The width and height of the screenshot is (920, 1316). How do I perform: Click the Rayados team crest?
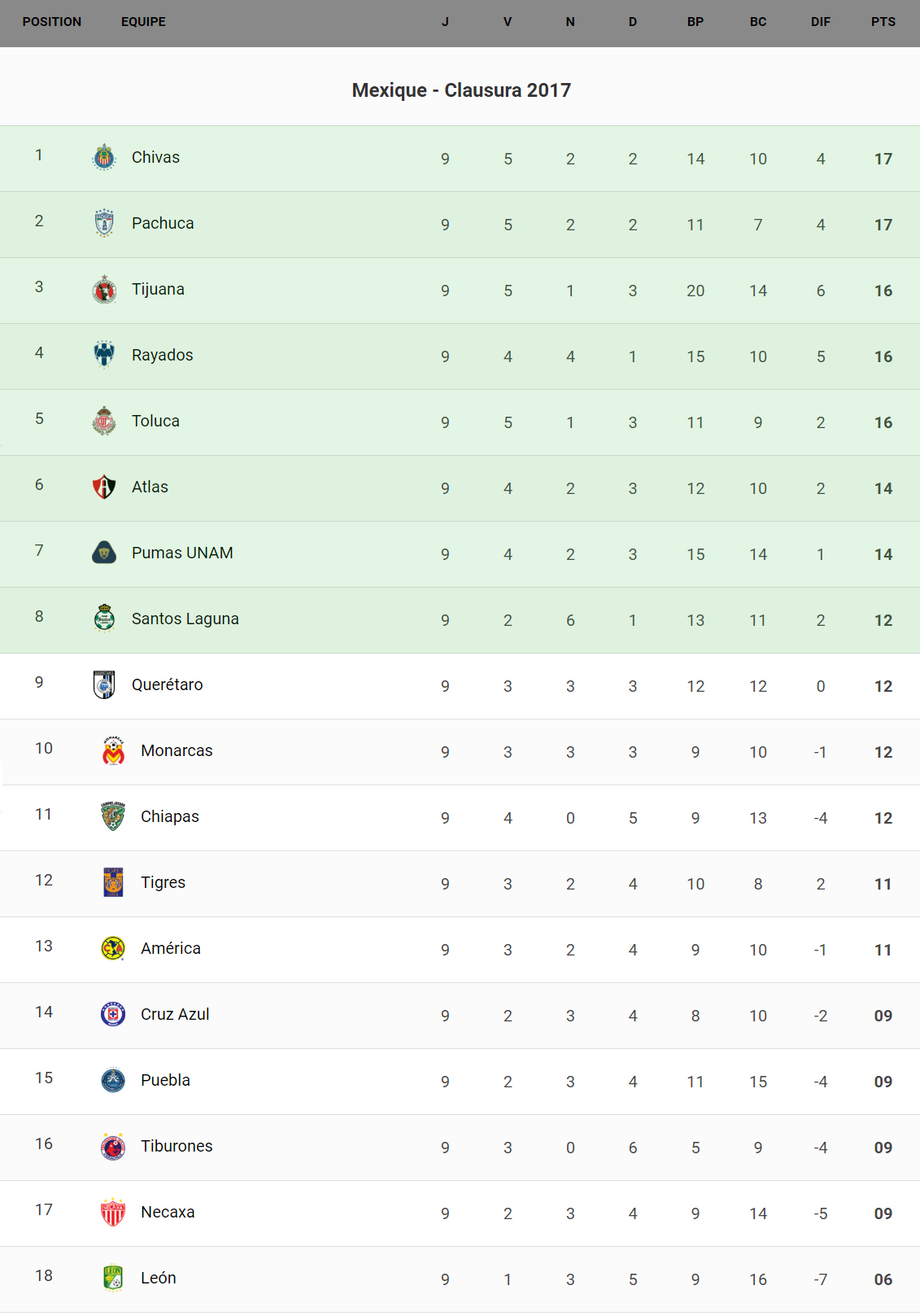(104, 355)
